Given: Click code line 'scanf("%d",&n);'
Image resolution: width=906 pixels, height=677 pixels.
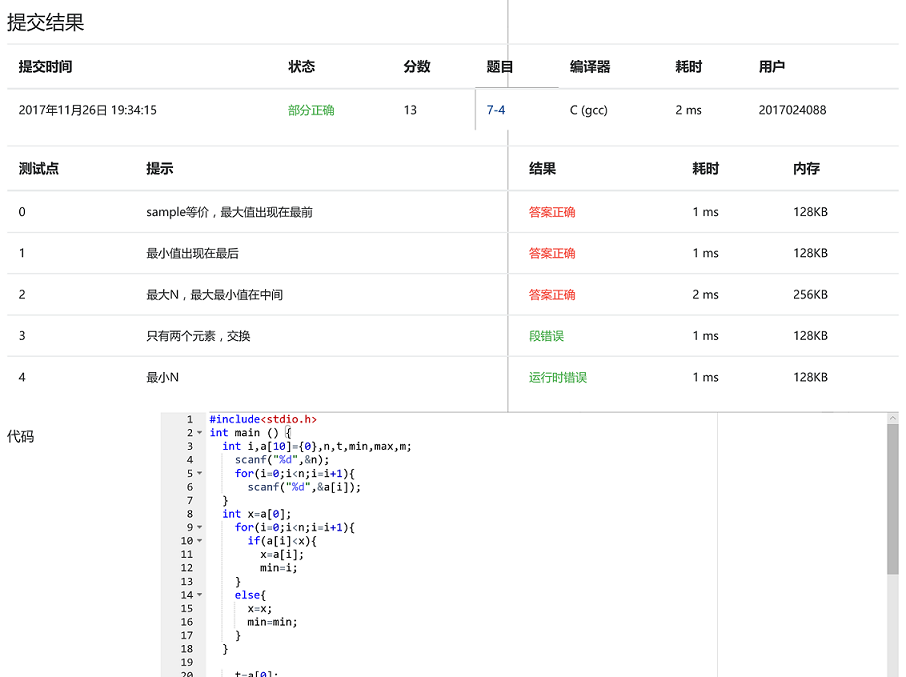Looking at the screenshot, I should click(x=282, y=460).
